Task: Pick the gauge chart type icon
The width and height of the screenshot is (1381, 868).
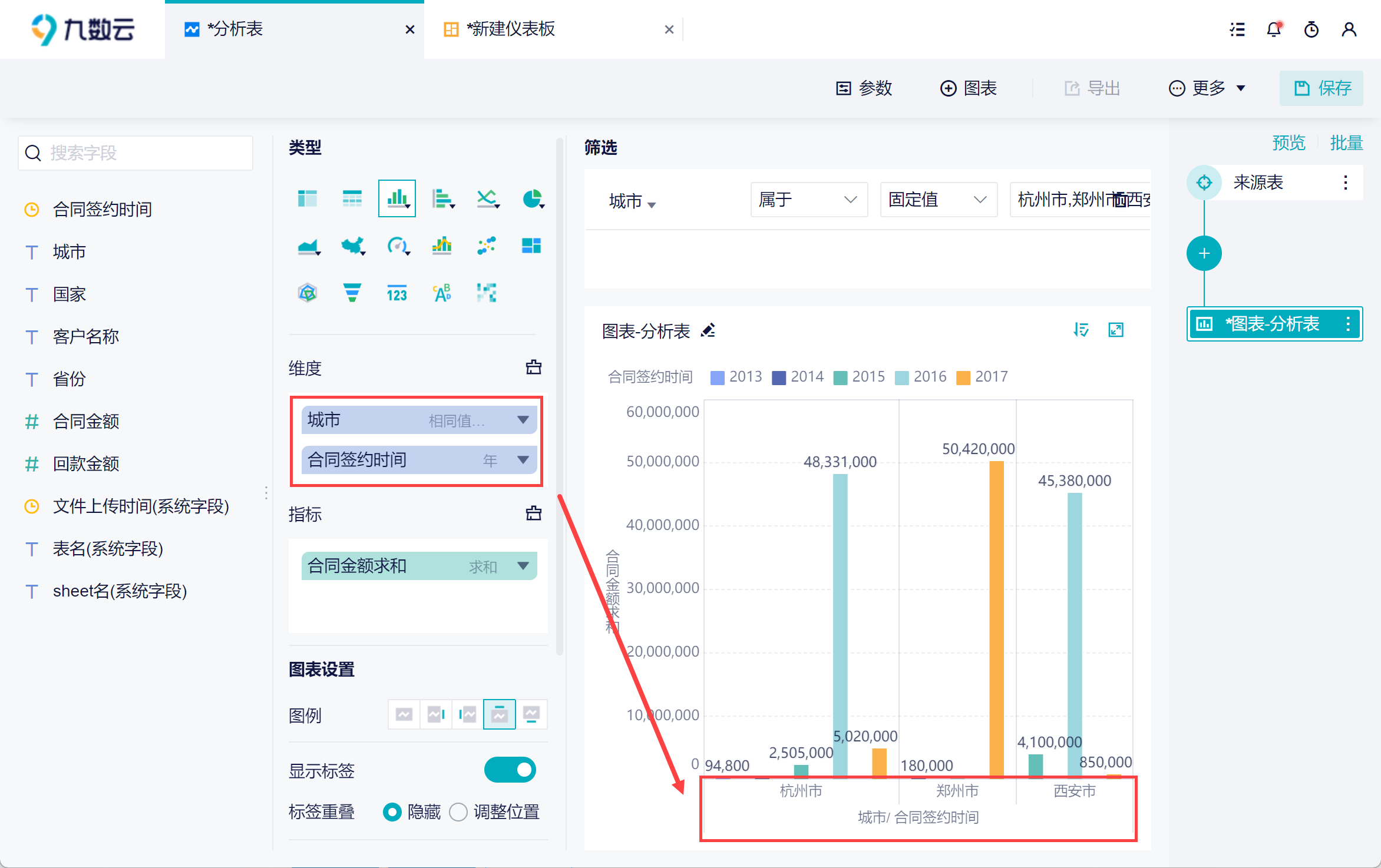Action: pyautogui.click(x=397, y=246)
